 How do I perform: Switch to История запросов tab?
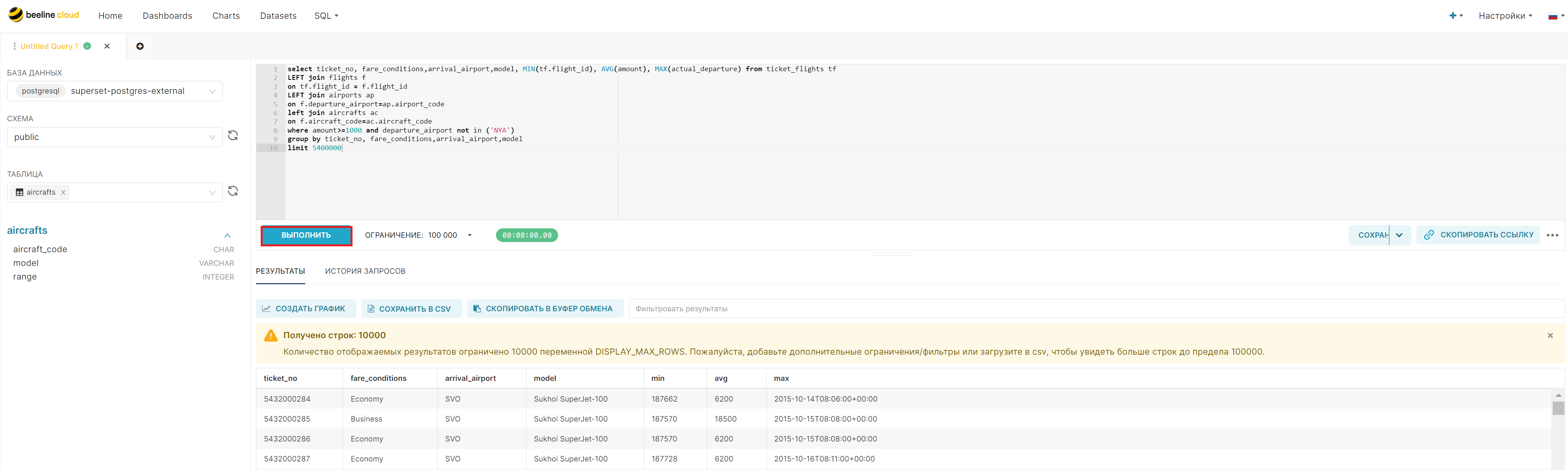365,271
